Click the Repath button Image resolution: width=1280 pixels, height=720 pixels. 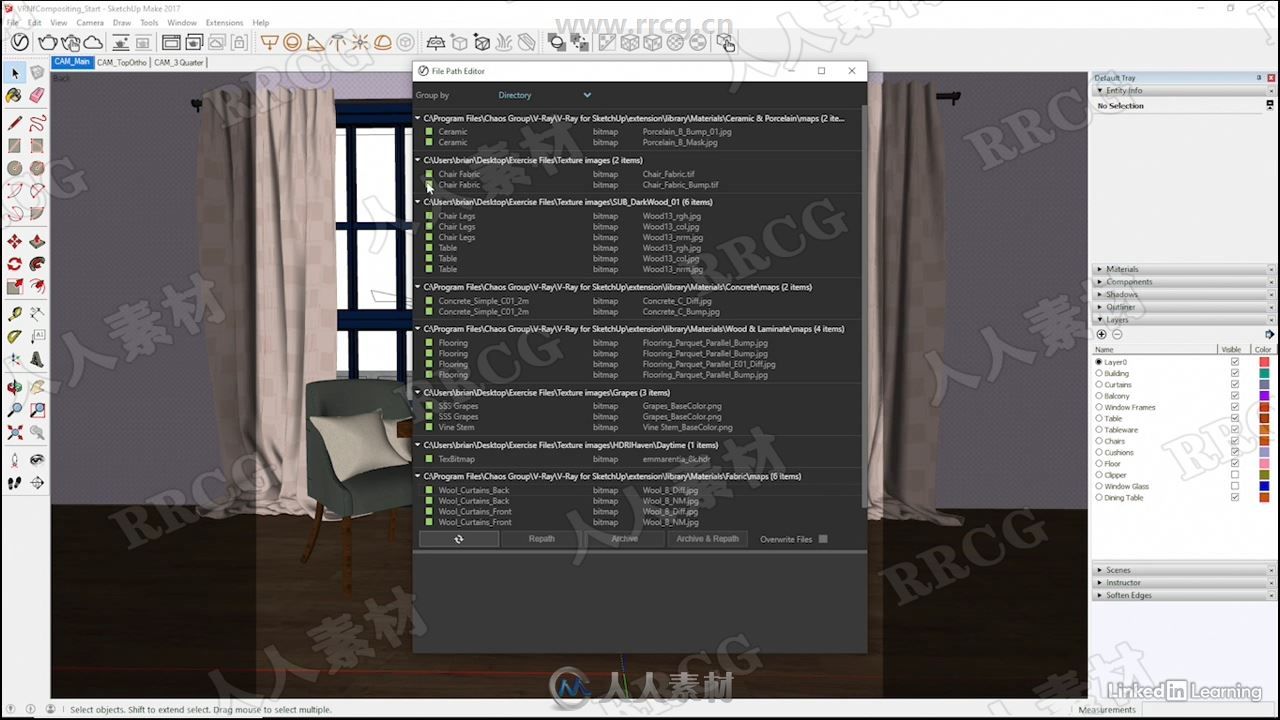click(x=541, y=539)
